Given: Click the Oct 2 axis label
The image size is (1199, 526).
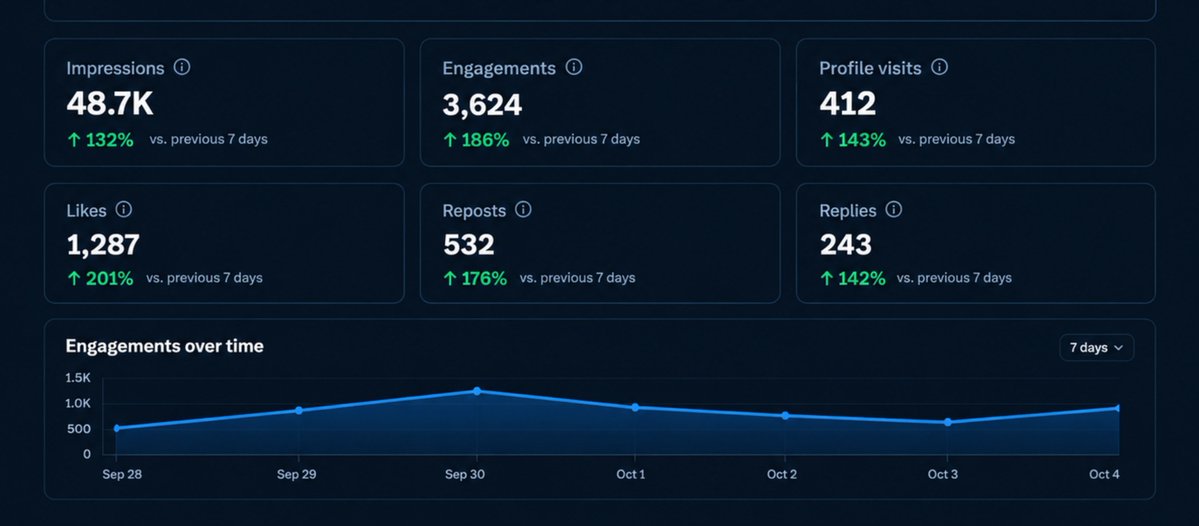Looking at the screenshot, I should pos(782,475).
